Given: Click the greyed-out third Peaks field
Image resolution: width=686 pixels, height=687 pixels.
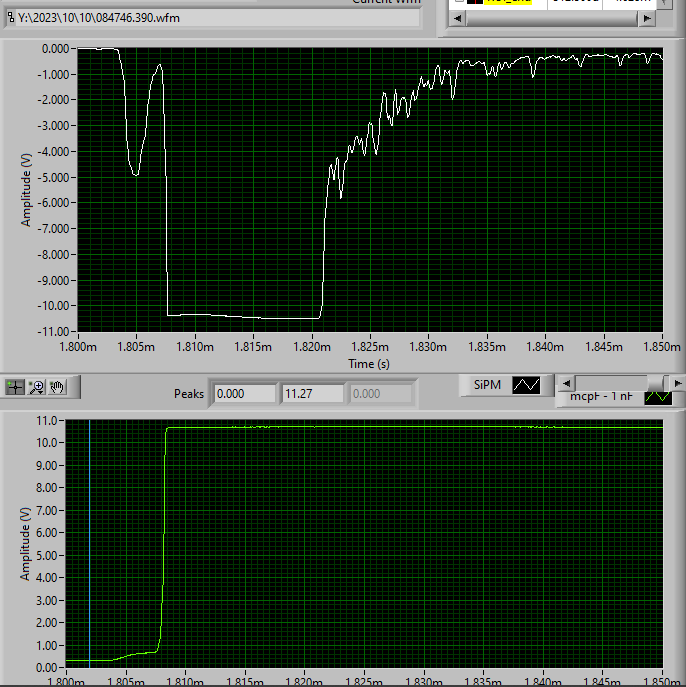Looking at the screenshot, I should (381, 393).
